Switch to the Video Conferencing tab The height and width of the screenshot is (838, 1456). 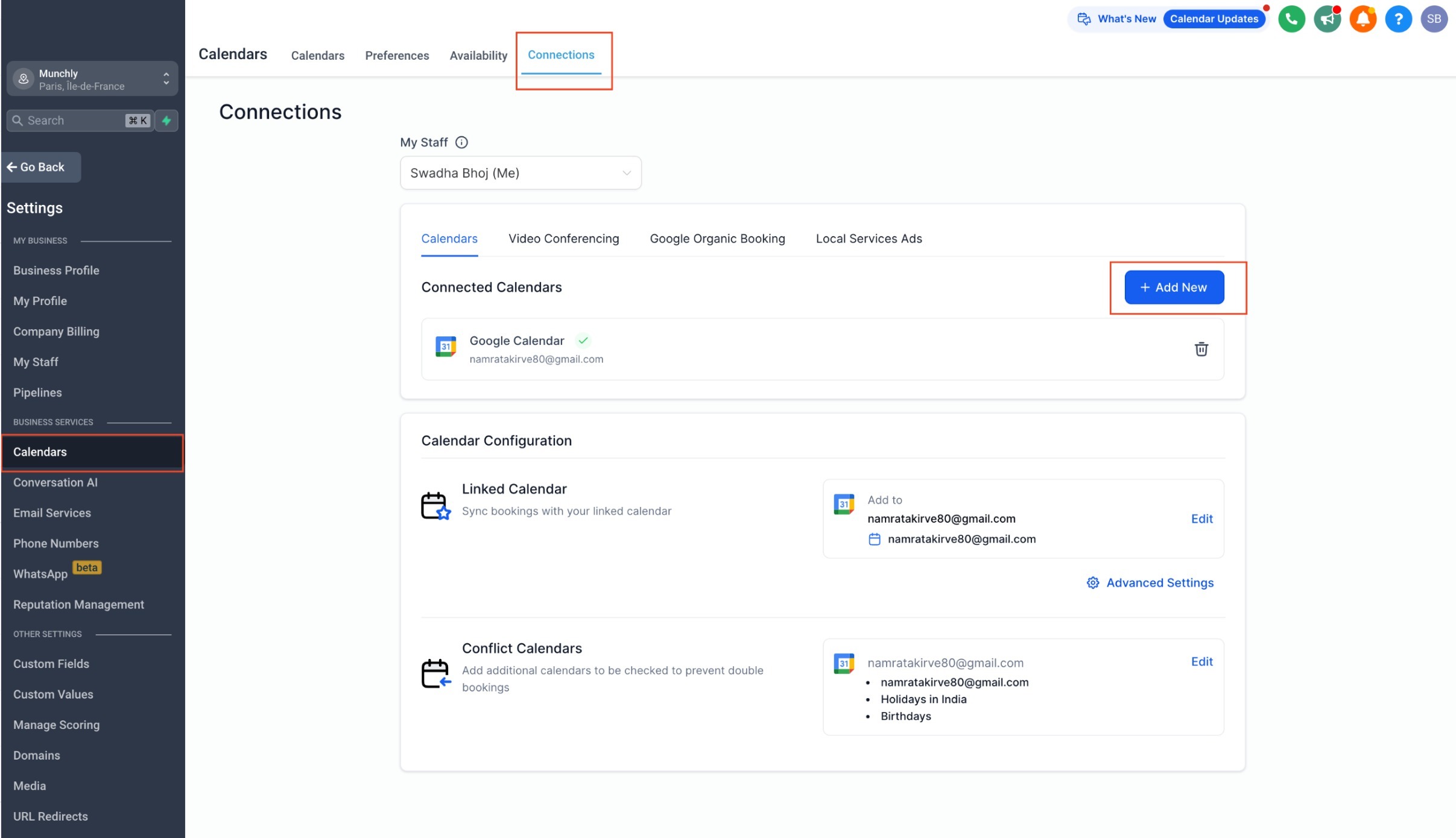click(563, 239)
